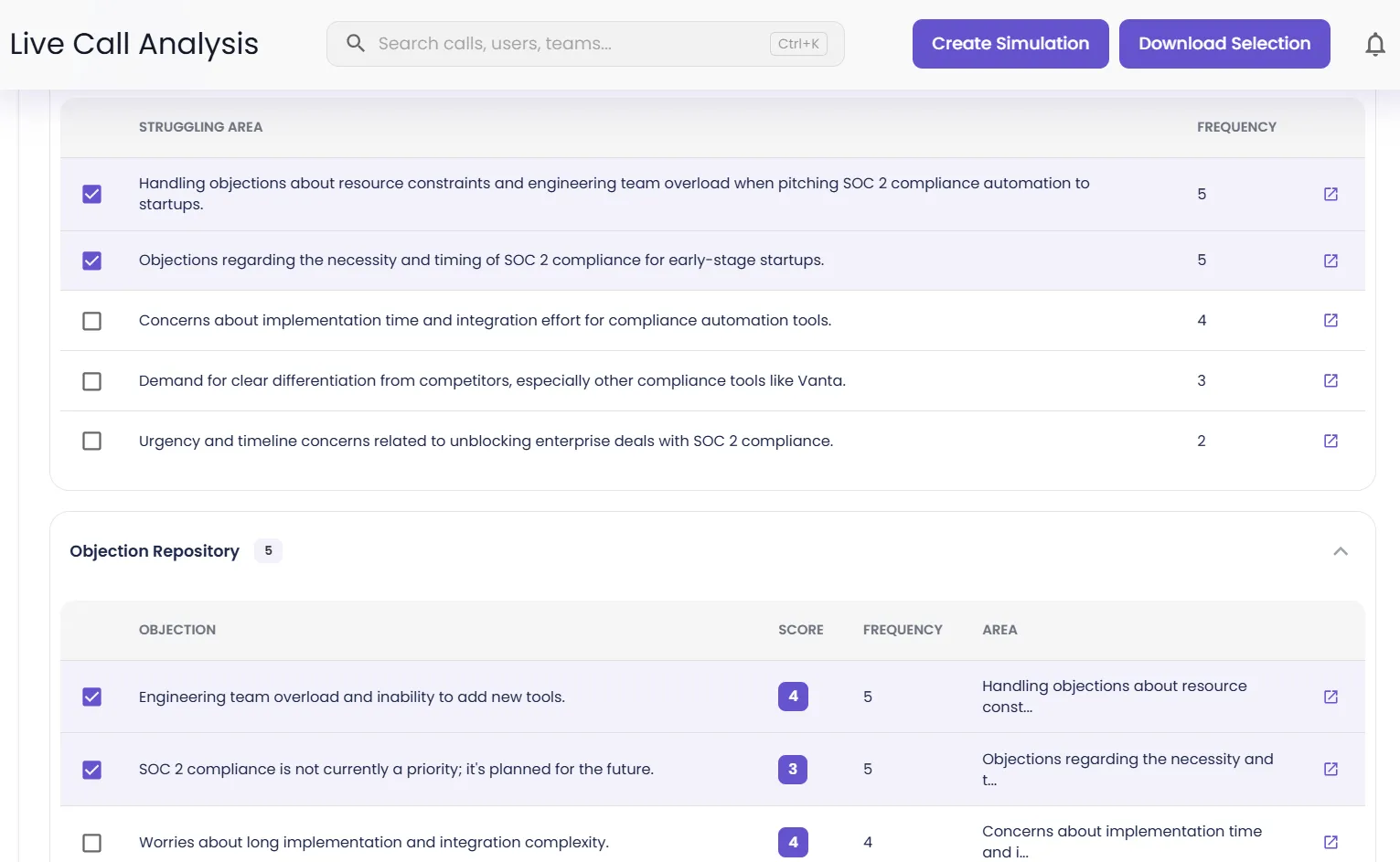Screen dimensions: 1400x862
Task: Uncheck the resource constraints struggling area checkbox
Action: [91, 194]
